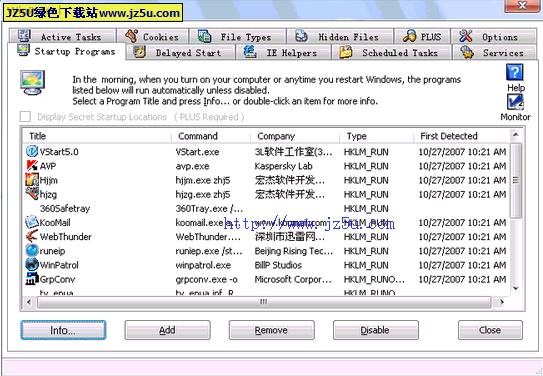Click the winpatrol.exe command cell
The image size is (543, 376).
click(203, 265)
